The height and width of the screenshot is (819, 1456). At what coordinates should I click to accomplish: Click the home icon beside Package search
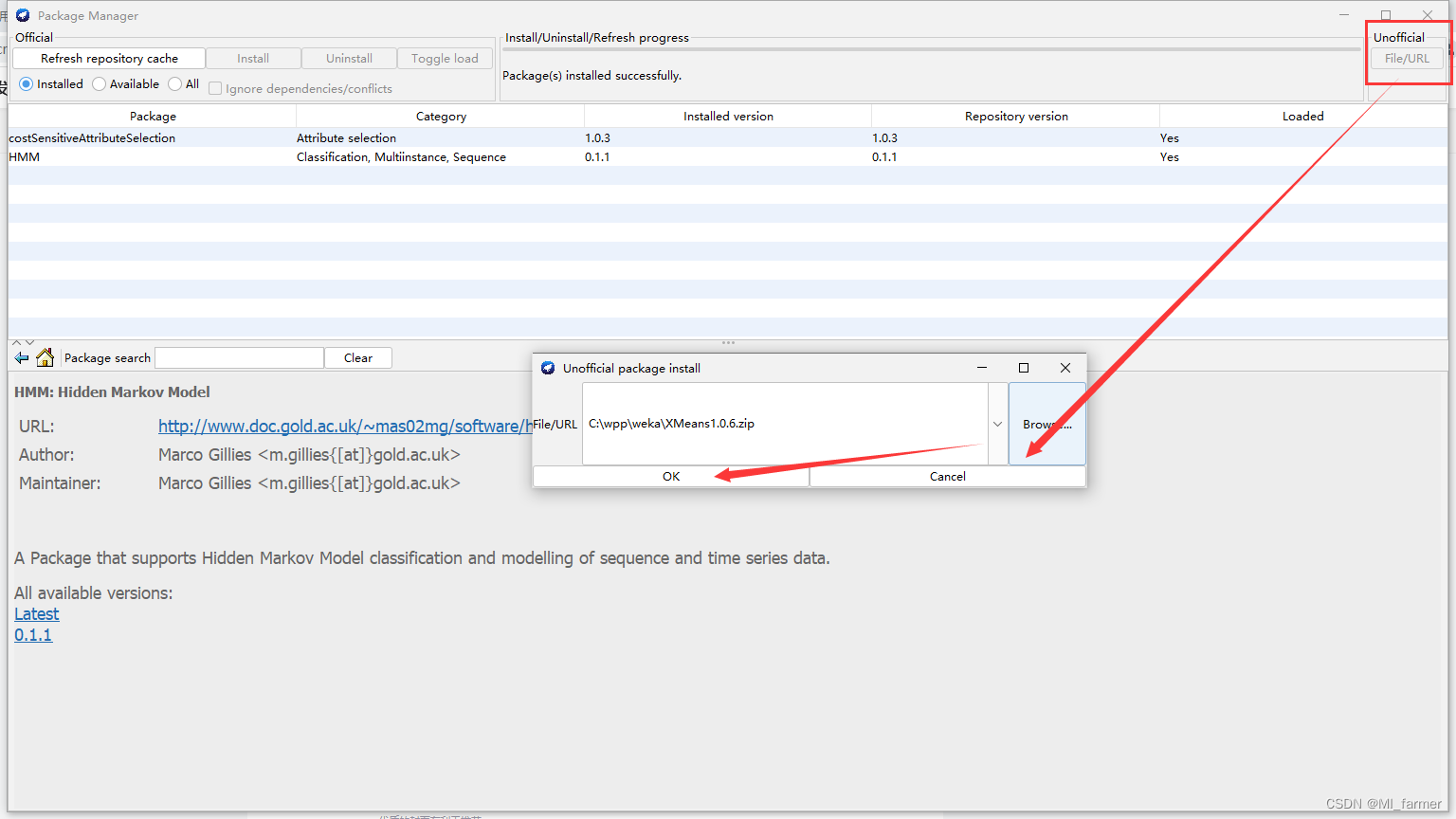tap(45, 357)
